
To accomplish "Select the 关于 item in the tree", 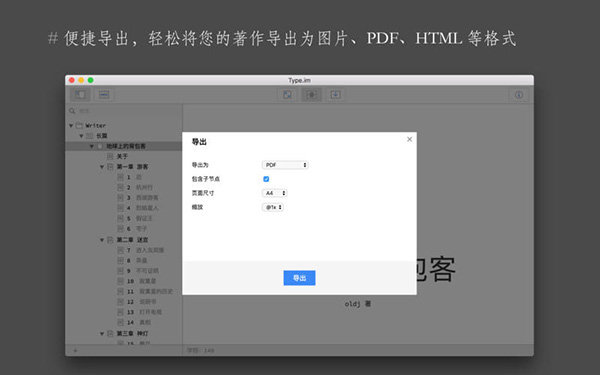I will tap(122, 157).
